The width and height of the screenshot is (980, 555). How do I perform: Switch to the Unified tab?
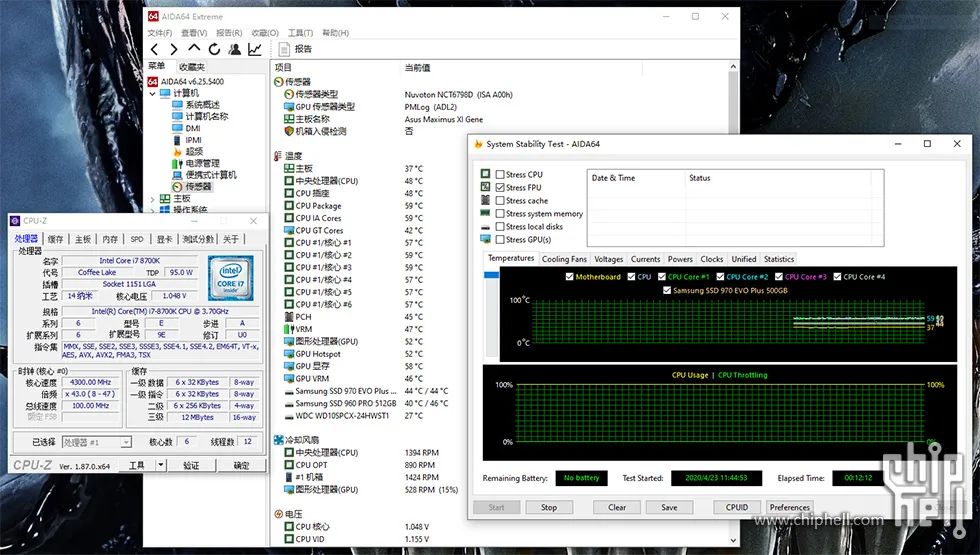pos(744,259)
